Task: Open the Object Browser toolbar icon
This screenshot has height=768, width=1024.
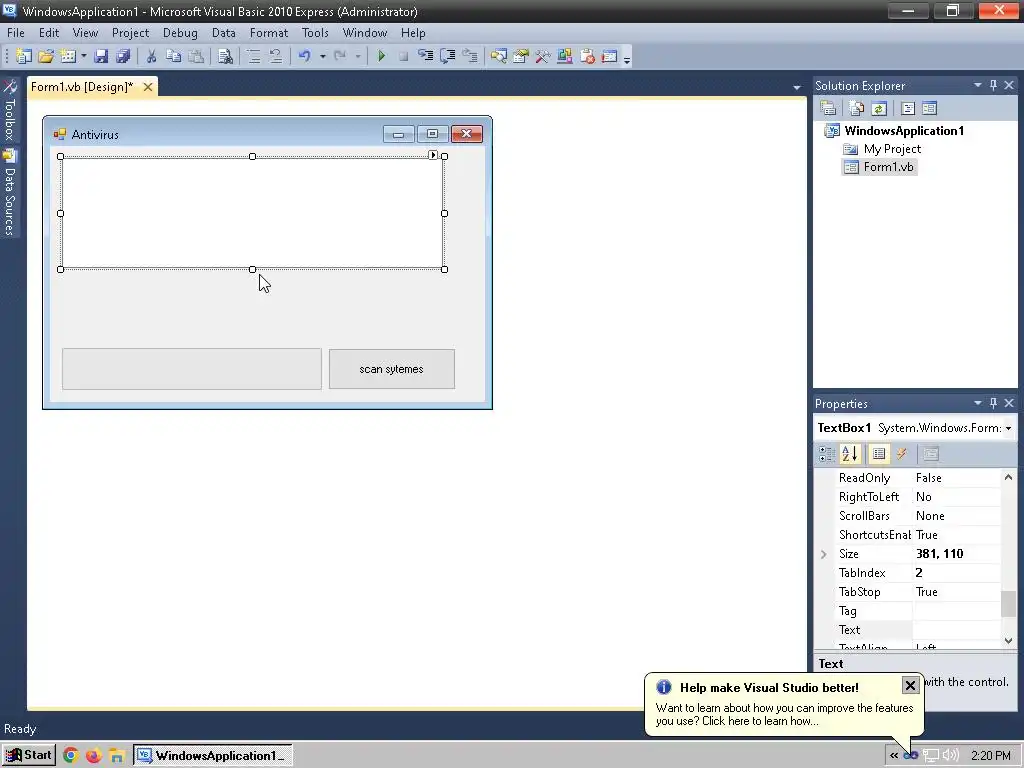Action: (x=565, y=56)
